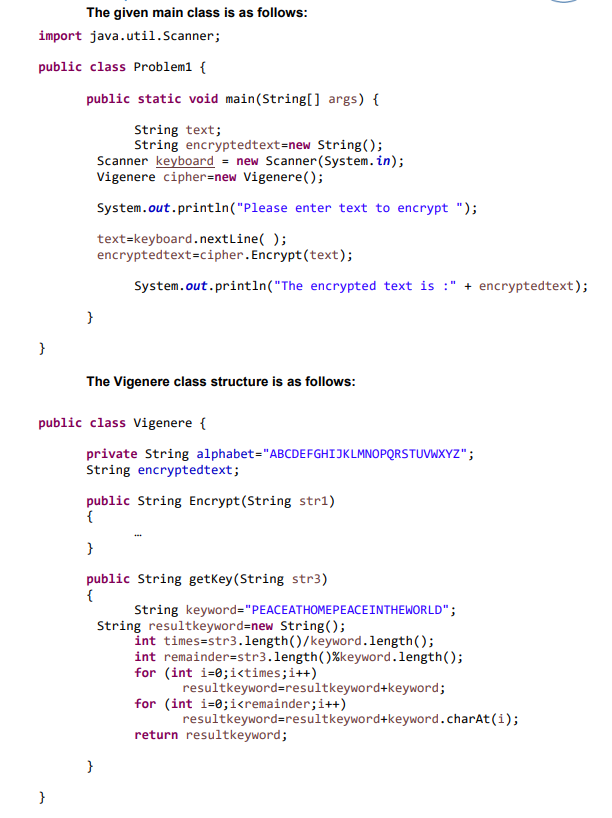Click the 'public String Encrypt(String str1)' line

click(210, 501)
